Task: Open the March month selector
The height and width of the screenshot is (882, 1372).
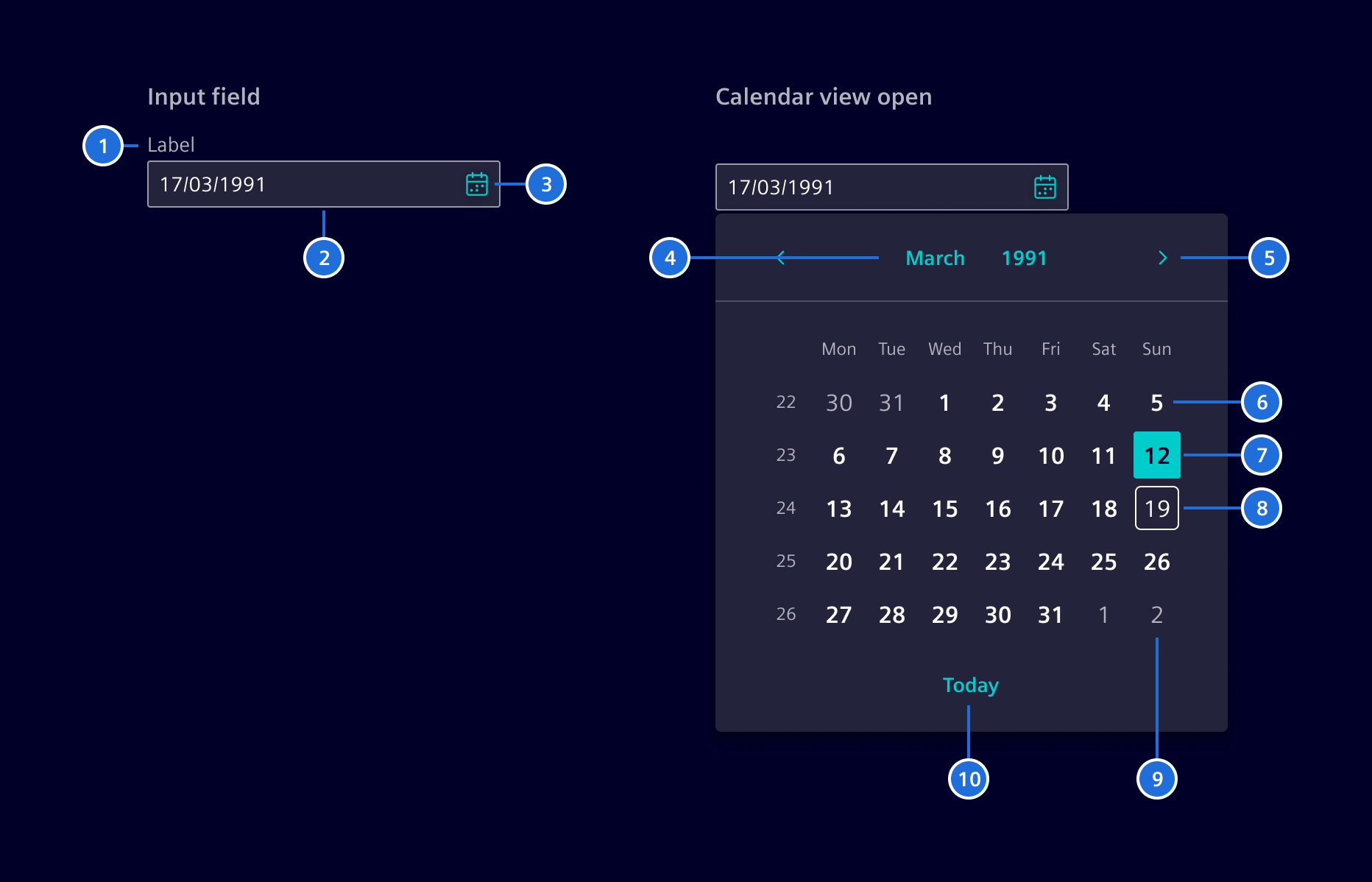Action: [935, 258]
